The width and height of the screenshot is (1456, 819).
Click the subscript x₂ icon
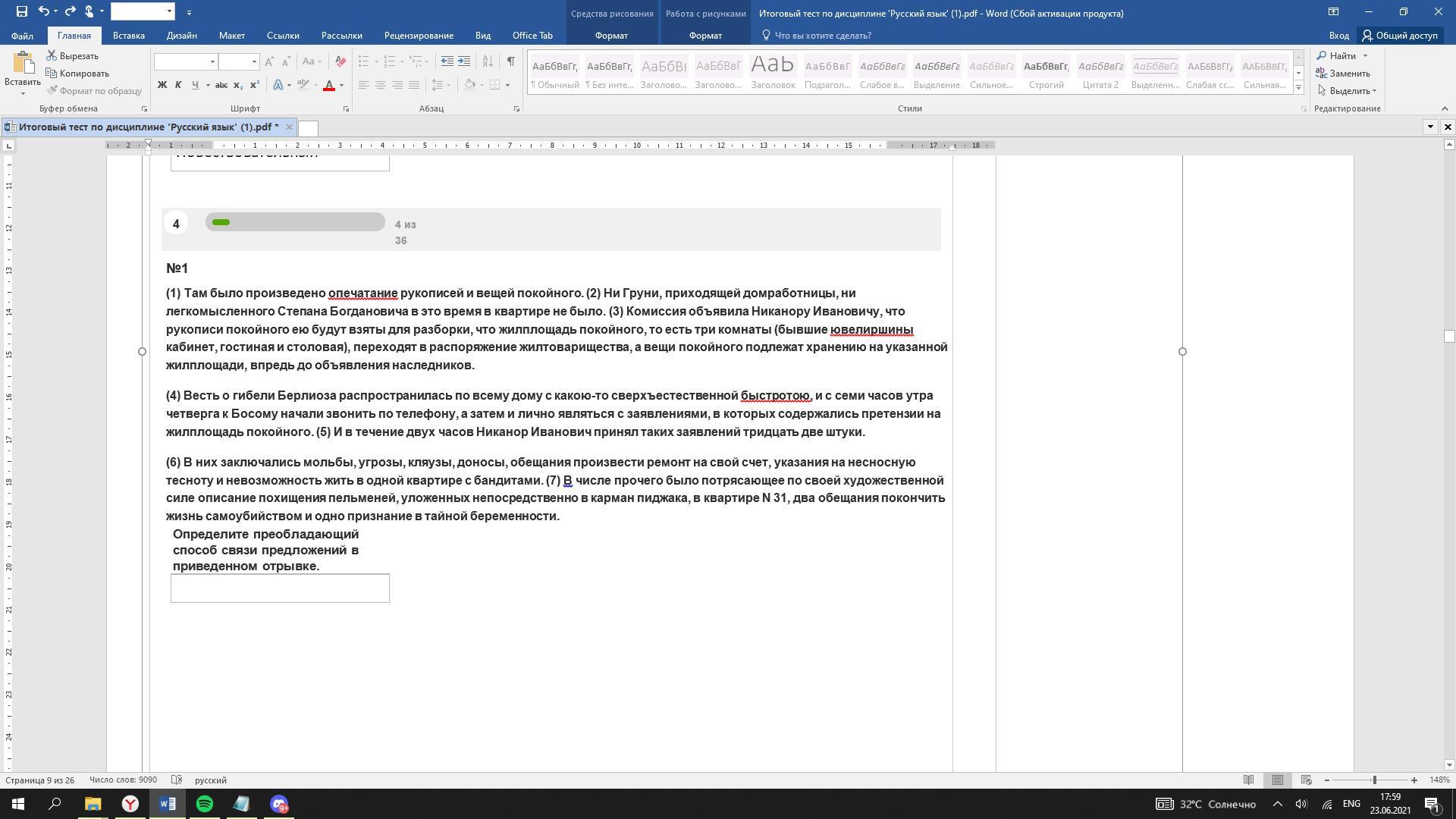[x=238, y=85]
